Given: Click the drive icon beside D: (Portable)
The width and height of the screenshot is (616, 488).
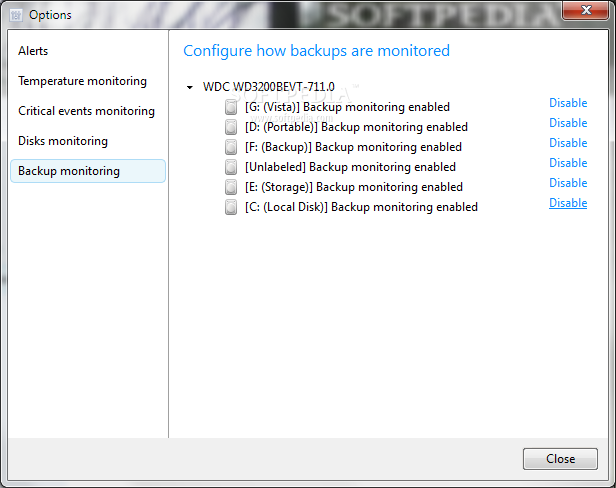Looking at the screenshot, I should [x=231, y=127].
